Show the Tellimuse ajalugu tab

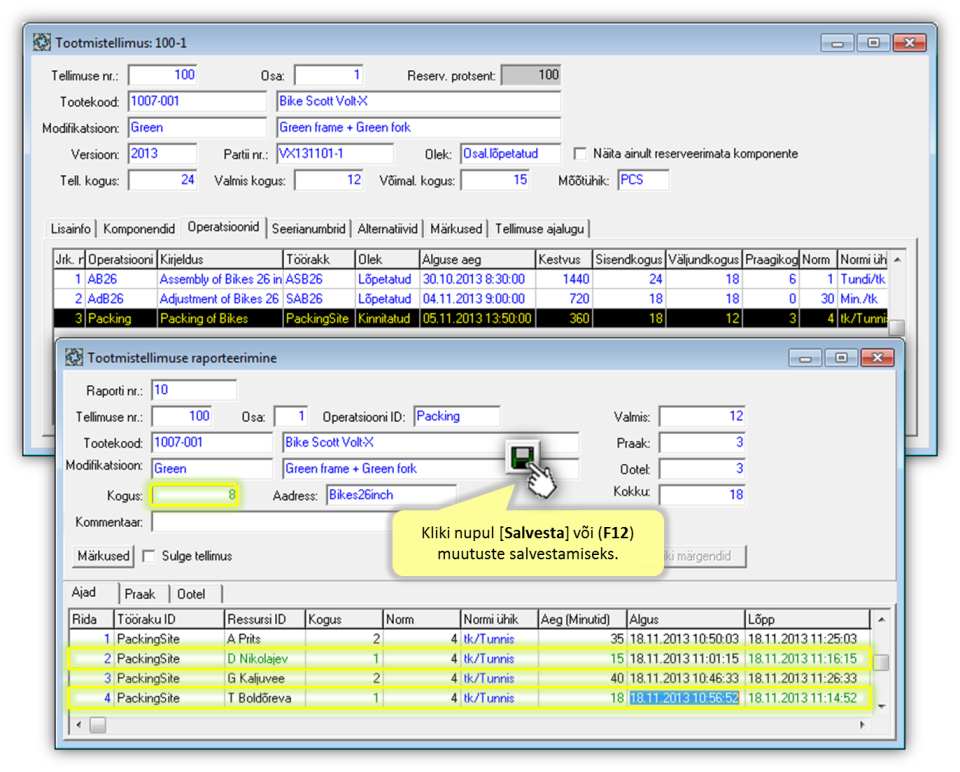pyautogui.click(x=539, y=229)
